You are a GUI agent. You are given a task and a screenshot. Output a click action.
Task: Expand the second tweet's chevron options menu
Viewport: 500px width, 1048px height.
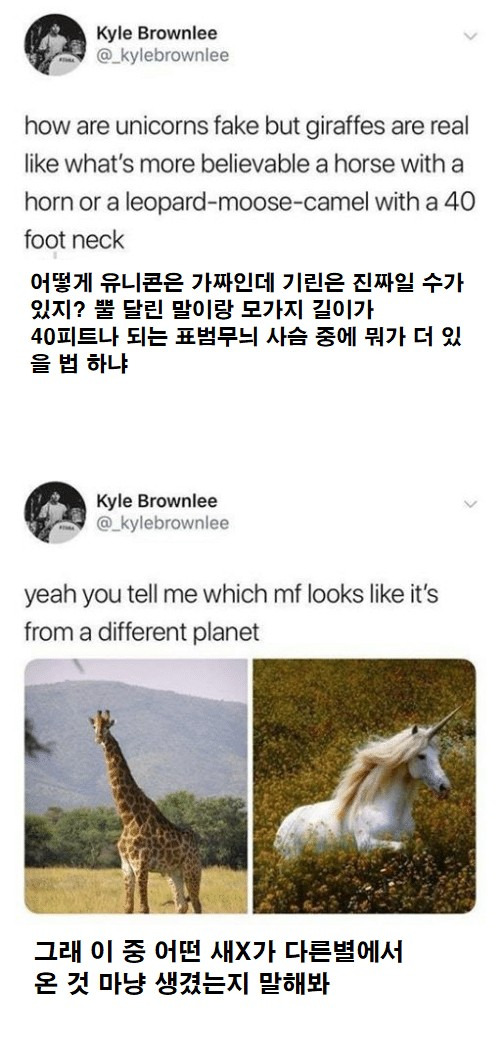471,503
